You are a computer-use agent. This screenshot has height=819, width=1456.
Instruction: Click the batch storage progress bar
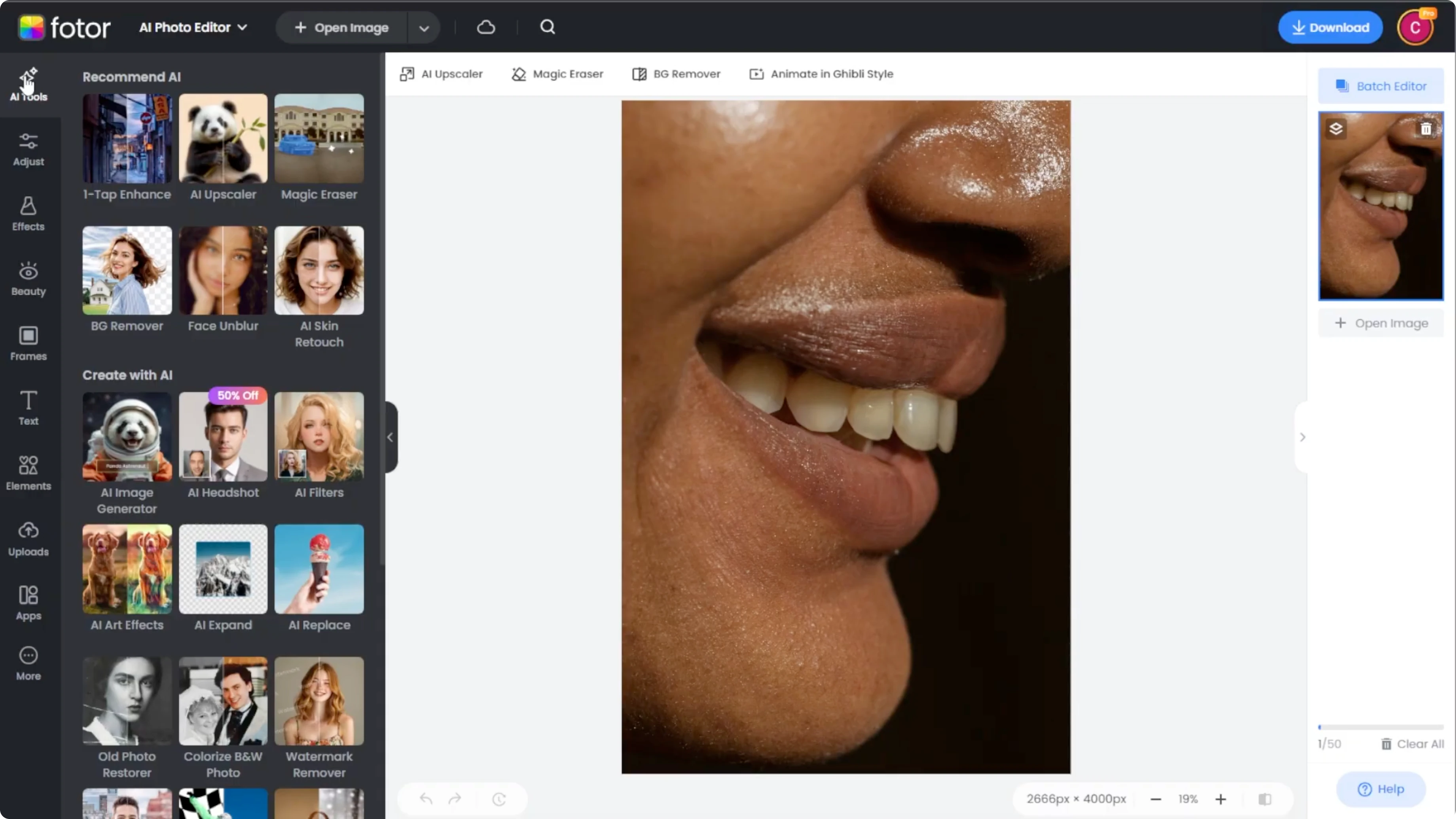pyautogui.click(x=1381, y=727)
